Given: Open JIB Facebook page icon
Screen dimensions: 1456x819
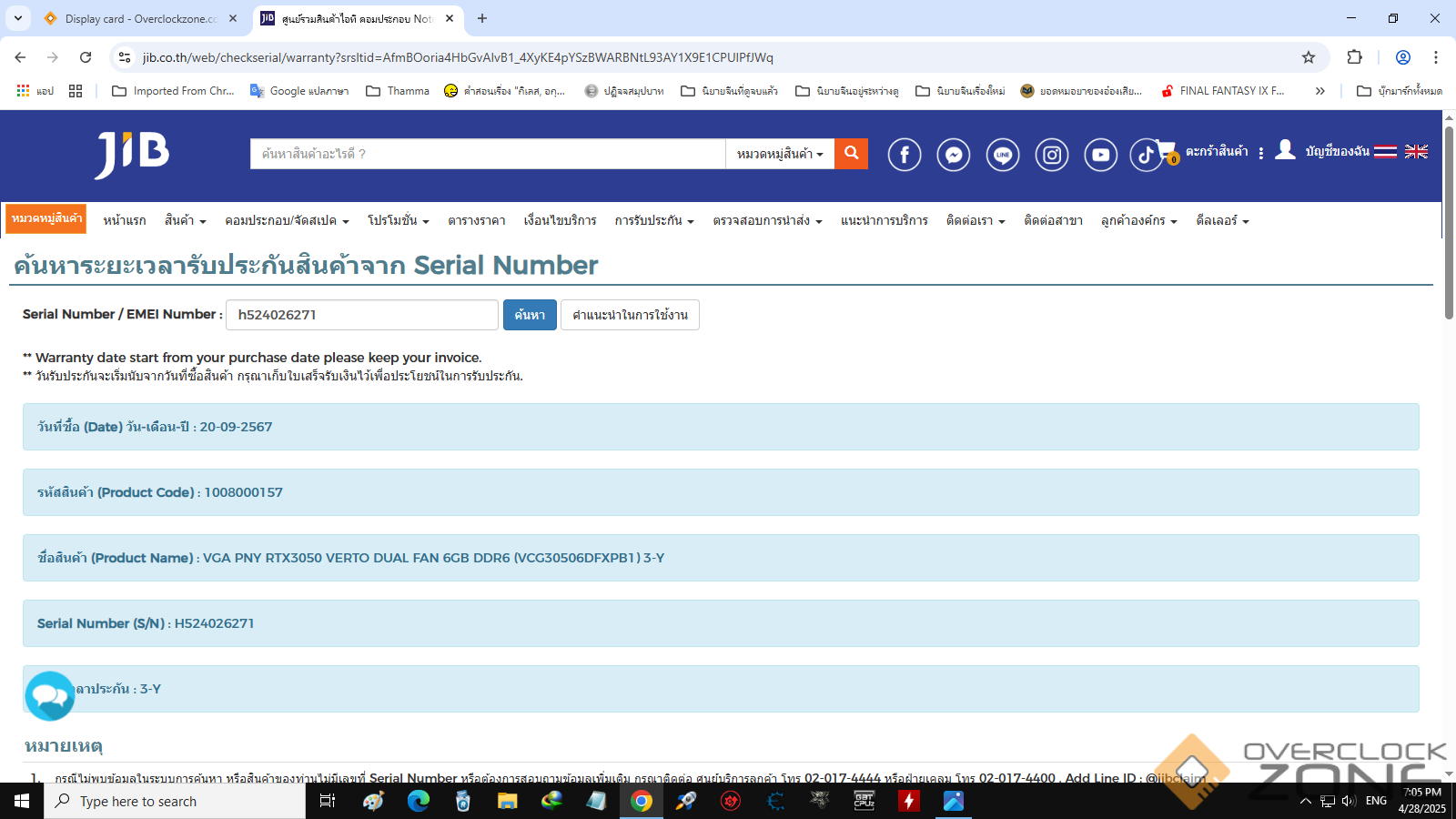Looking at the screenshot, I should [x=905, y=155].
